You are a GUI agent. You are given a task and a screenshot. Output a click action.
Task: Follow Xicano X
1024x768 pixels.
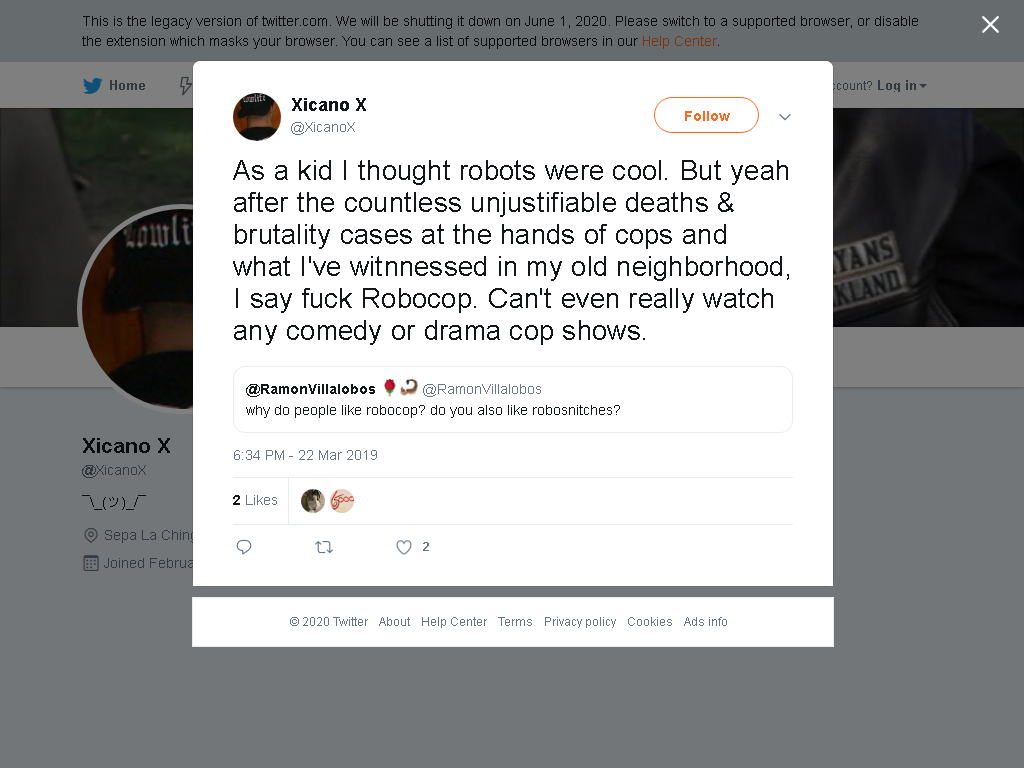point(706,116)
